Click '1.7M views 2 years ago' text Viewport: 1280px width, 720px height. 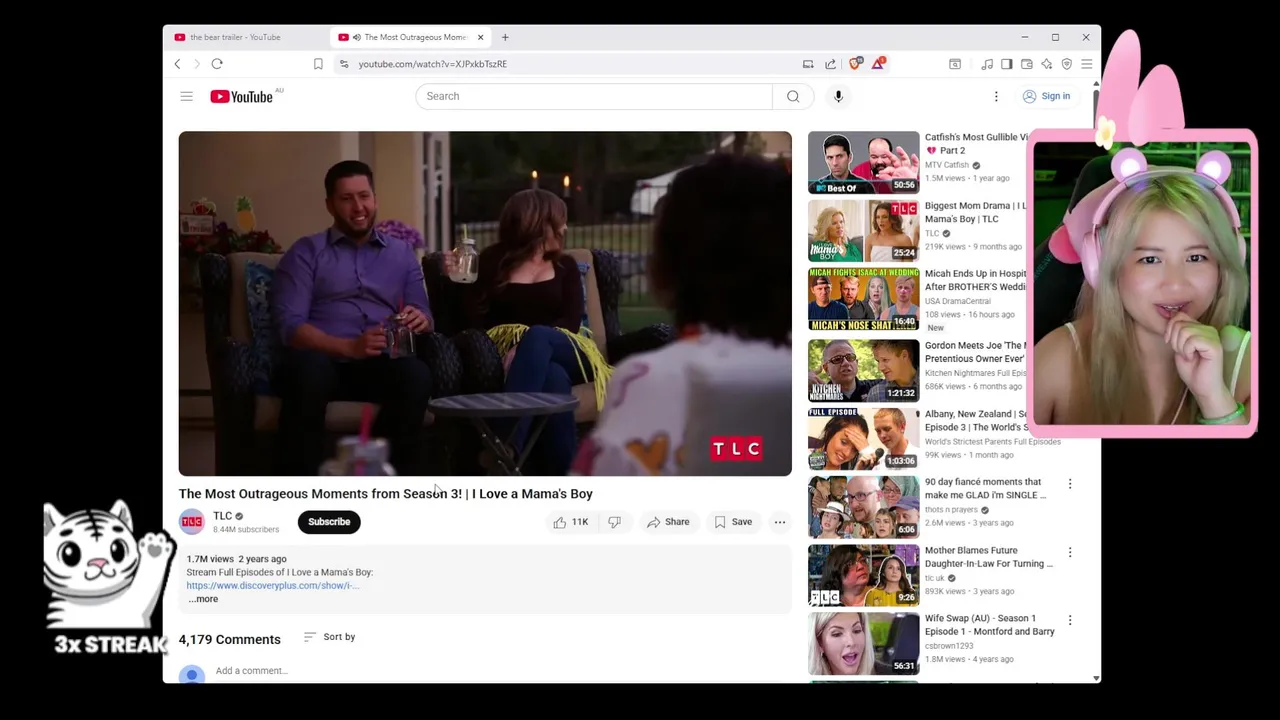236,559
